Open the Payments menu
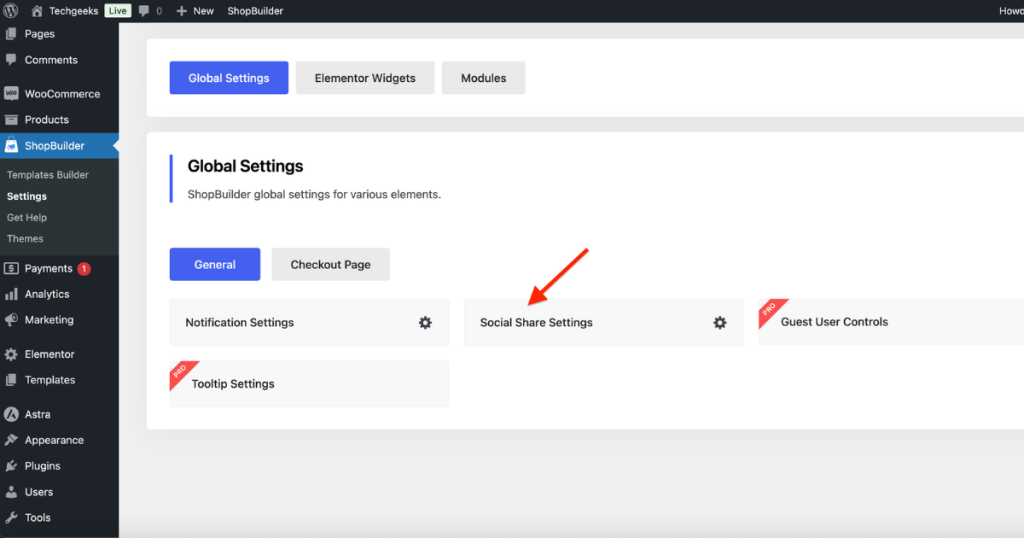Image resolution: width=1024 pixels, height=538 pixels. pos(59,268)
